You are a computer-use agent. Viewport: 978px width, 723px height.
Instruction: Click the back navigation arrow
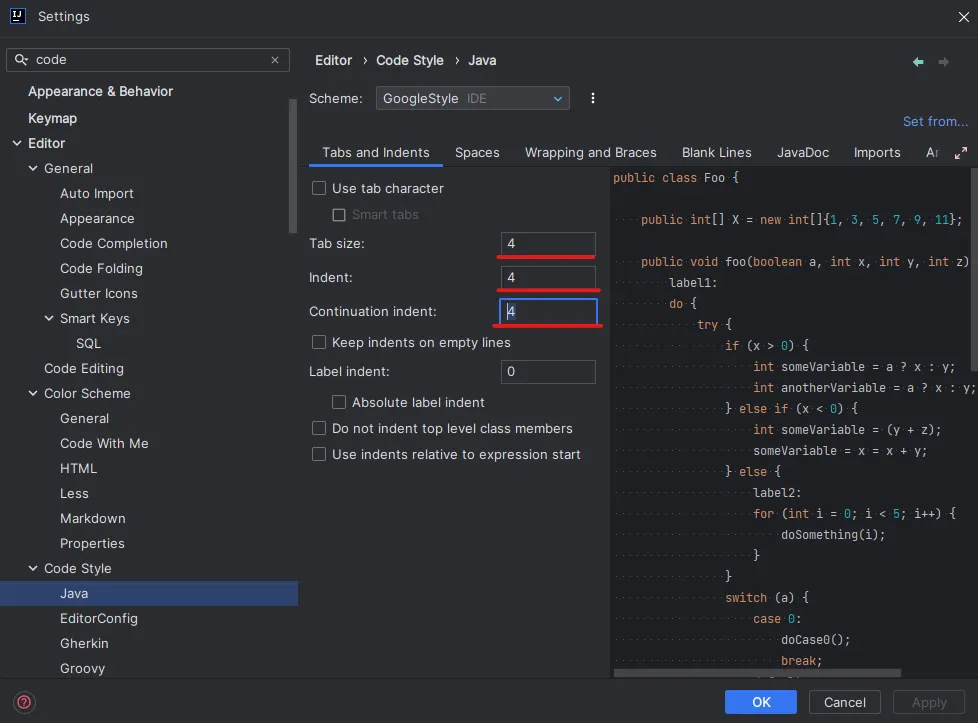pos(918,62)
